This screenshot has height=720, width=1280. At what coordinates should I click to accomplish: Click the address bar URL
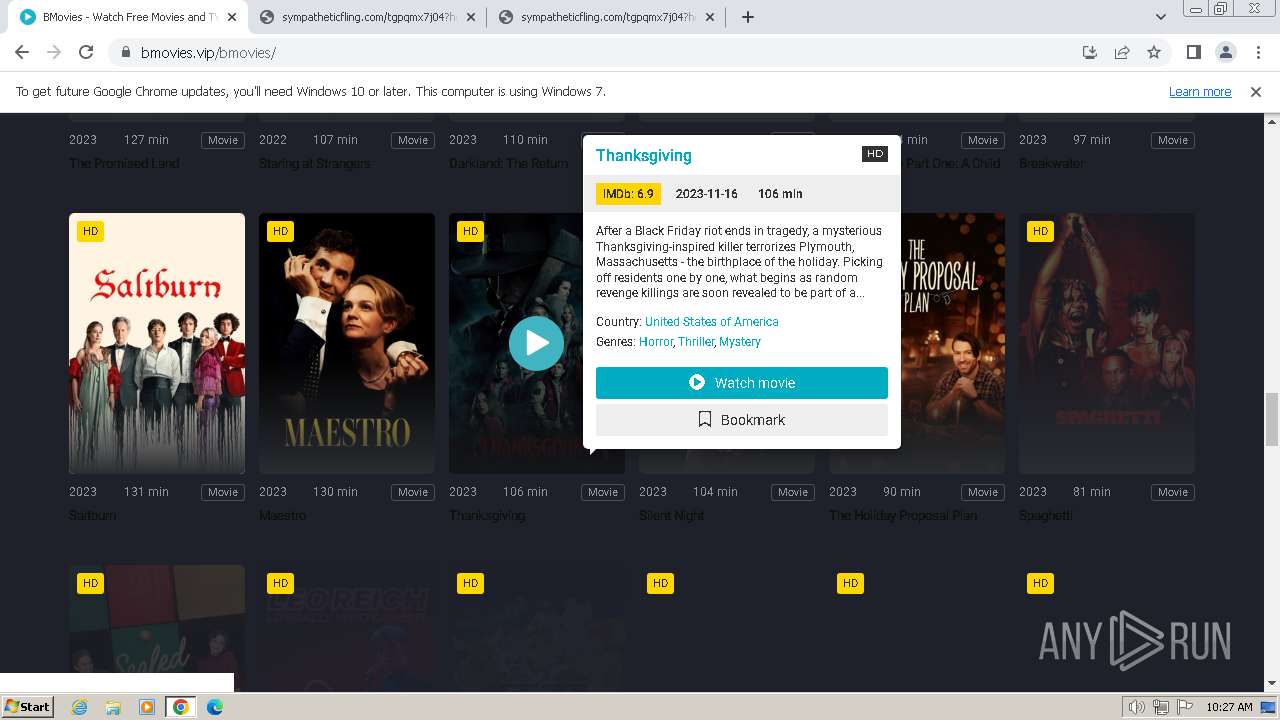(x=208, y=53)
